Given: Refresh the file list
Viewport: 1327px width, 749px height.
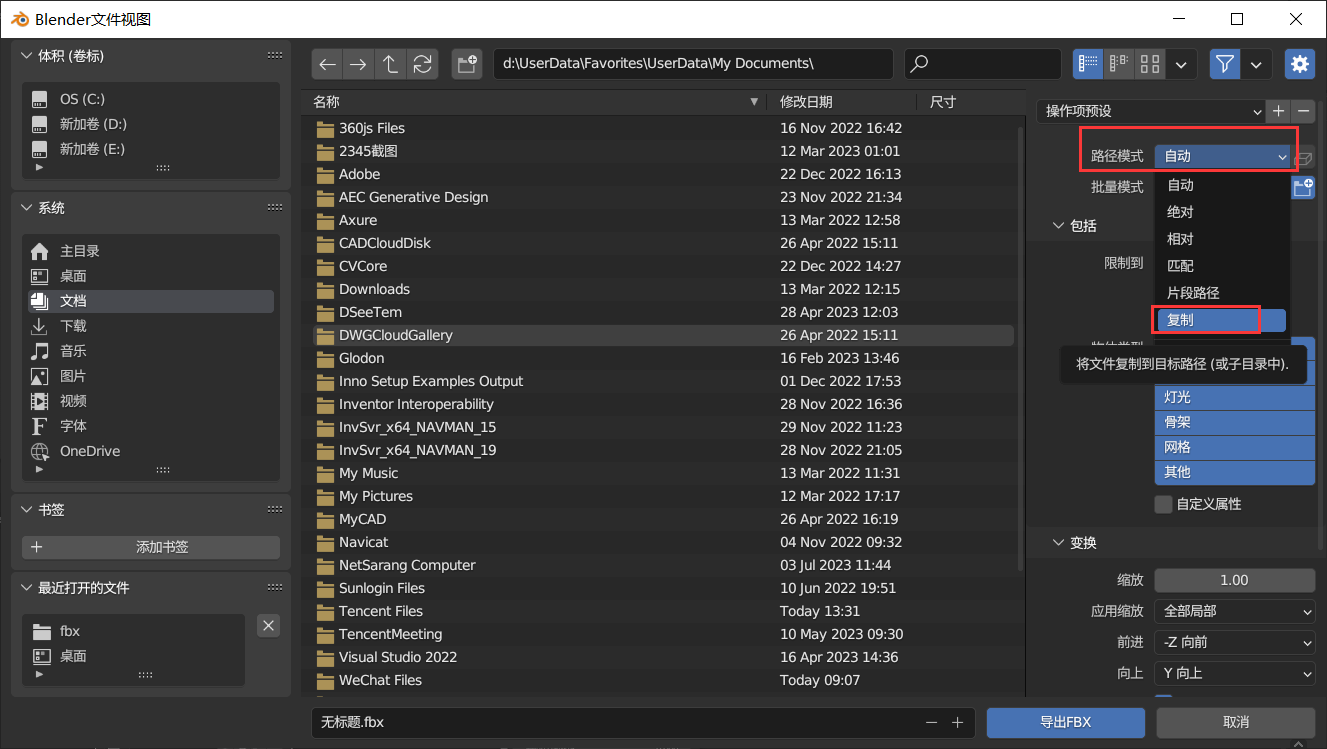Looking at the screenshot, I should (422, 64).
